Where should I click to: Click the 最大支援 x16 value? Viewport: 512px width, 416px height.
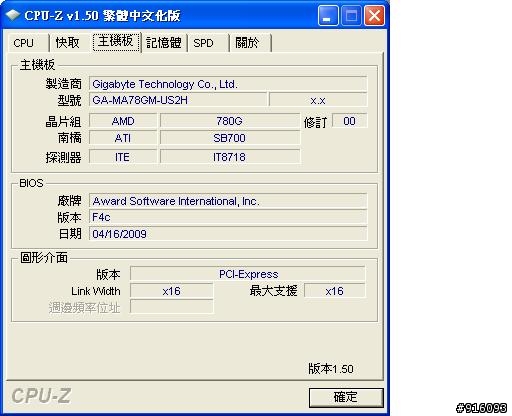tap(335, 291)
